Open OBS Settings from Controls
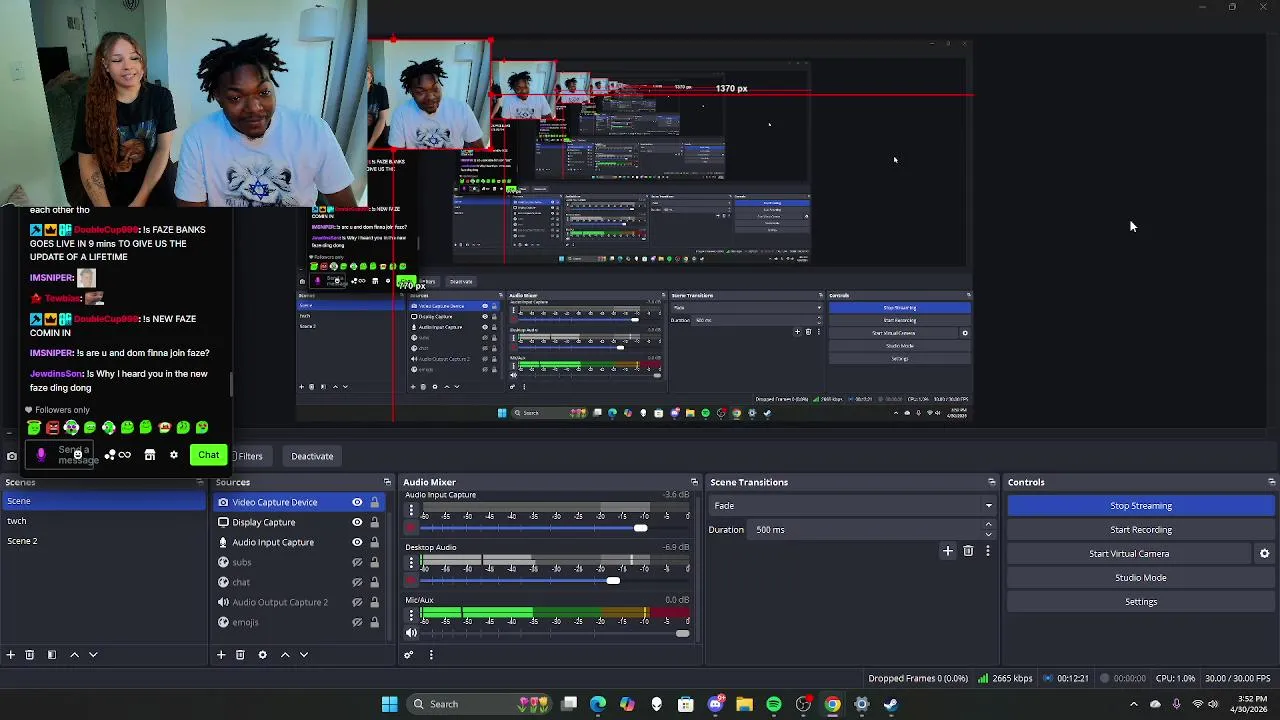 click(x=1141, y=602)
